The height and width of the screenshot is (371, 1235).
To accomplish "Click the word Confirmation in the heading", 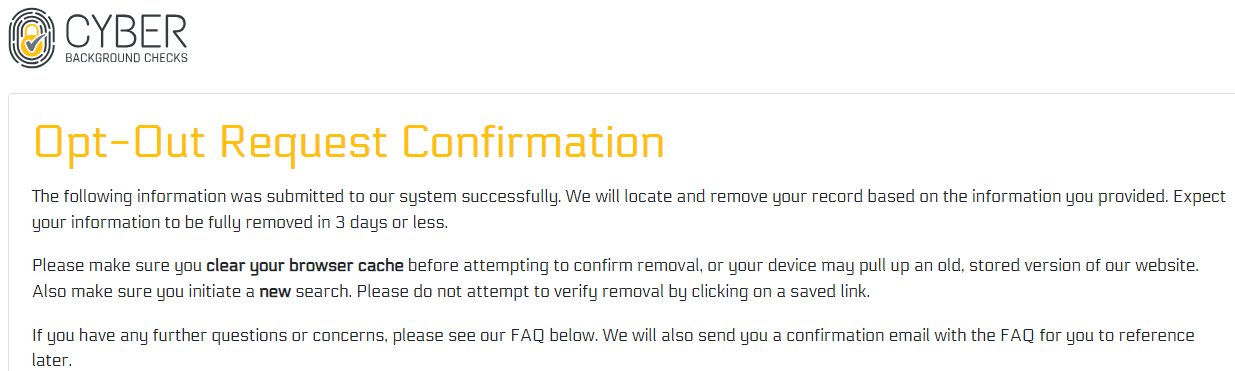I will [534, 142].
